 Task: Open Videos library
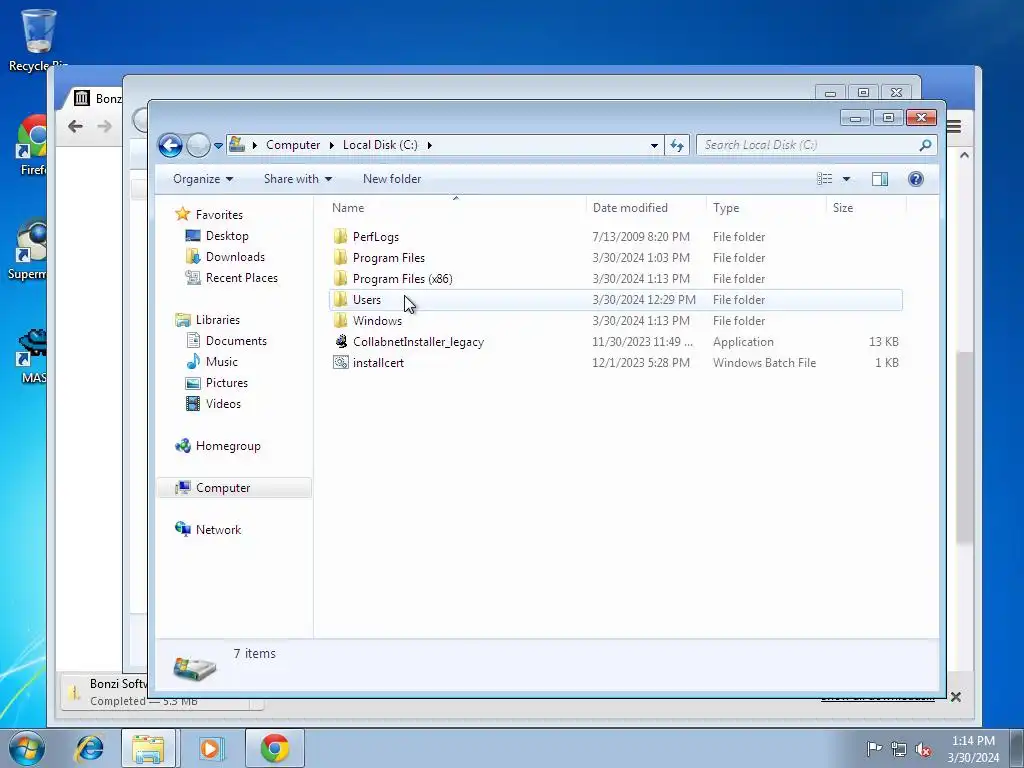click(x=223, y=404)
